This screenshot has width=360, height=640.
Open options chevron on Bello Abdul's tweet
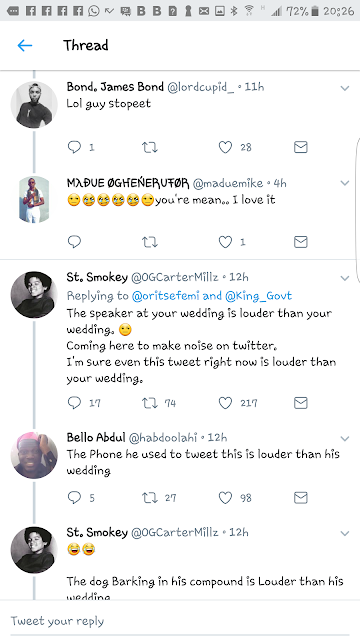[x=345, y=439]
